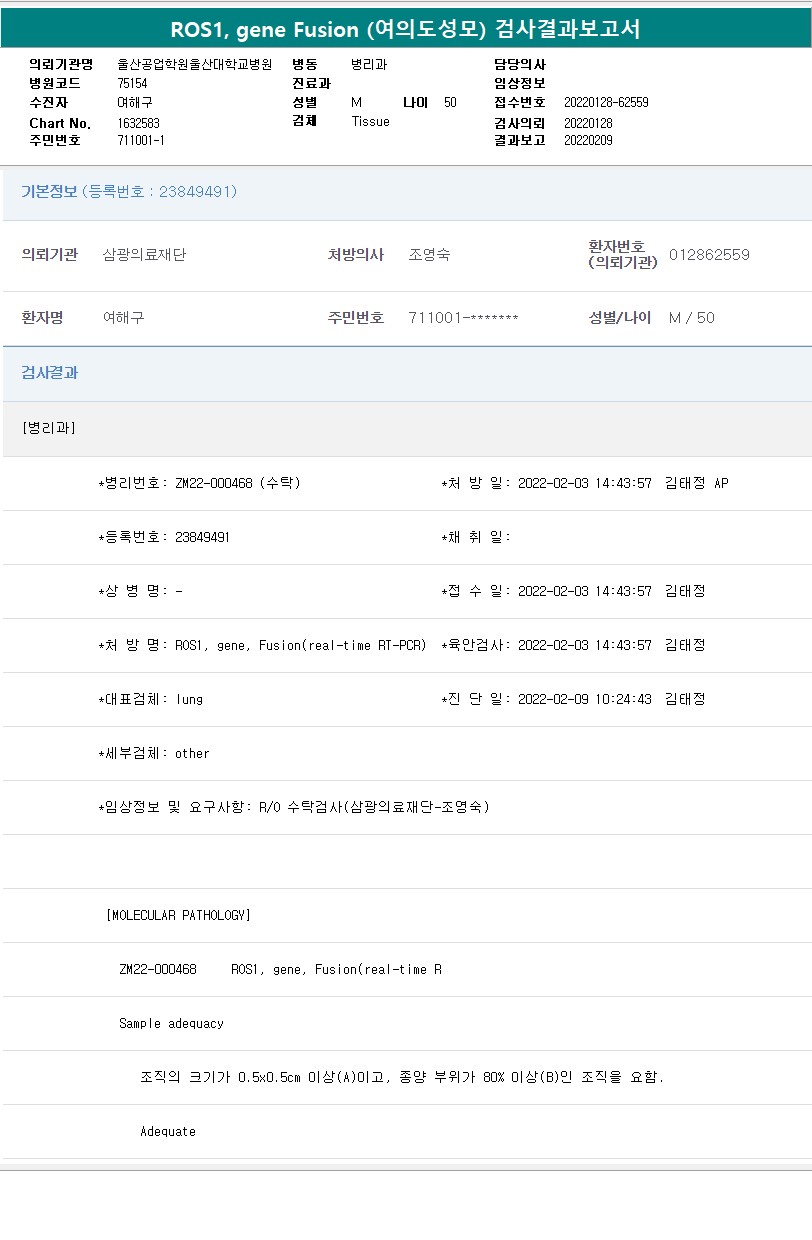Click reception number '20220128-62559'
The image size is (812, 1240).
coord(606,102)
